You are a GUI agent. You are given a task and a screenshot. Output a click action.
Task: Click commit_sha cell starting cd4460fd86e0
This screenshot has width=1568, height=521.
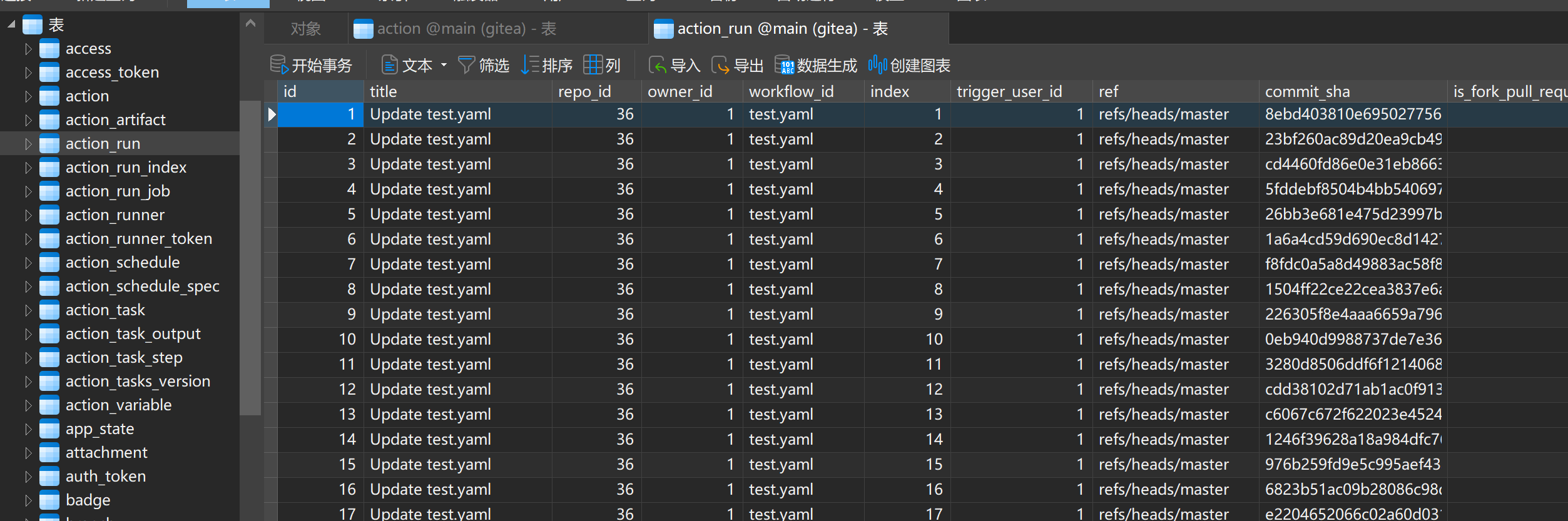tap(1353, 164)
